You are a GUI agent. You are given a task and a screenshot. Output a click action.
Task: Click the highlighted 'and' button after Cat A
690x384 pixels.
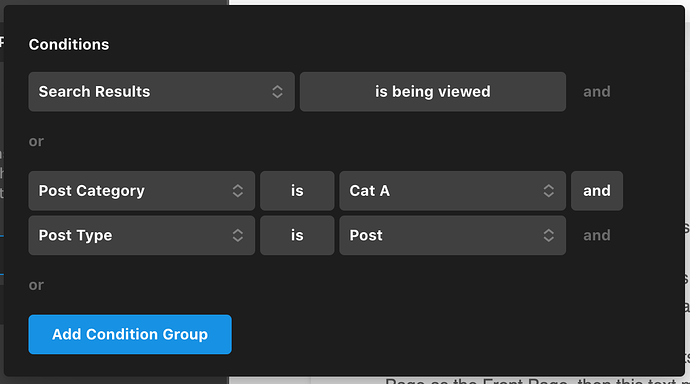pos(597,191)
